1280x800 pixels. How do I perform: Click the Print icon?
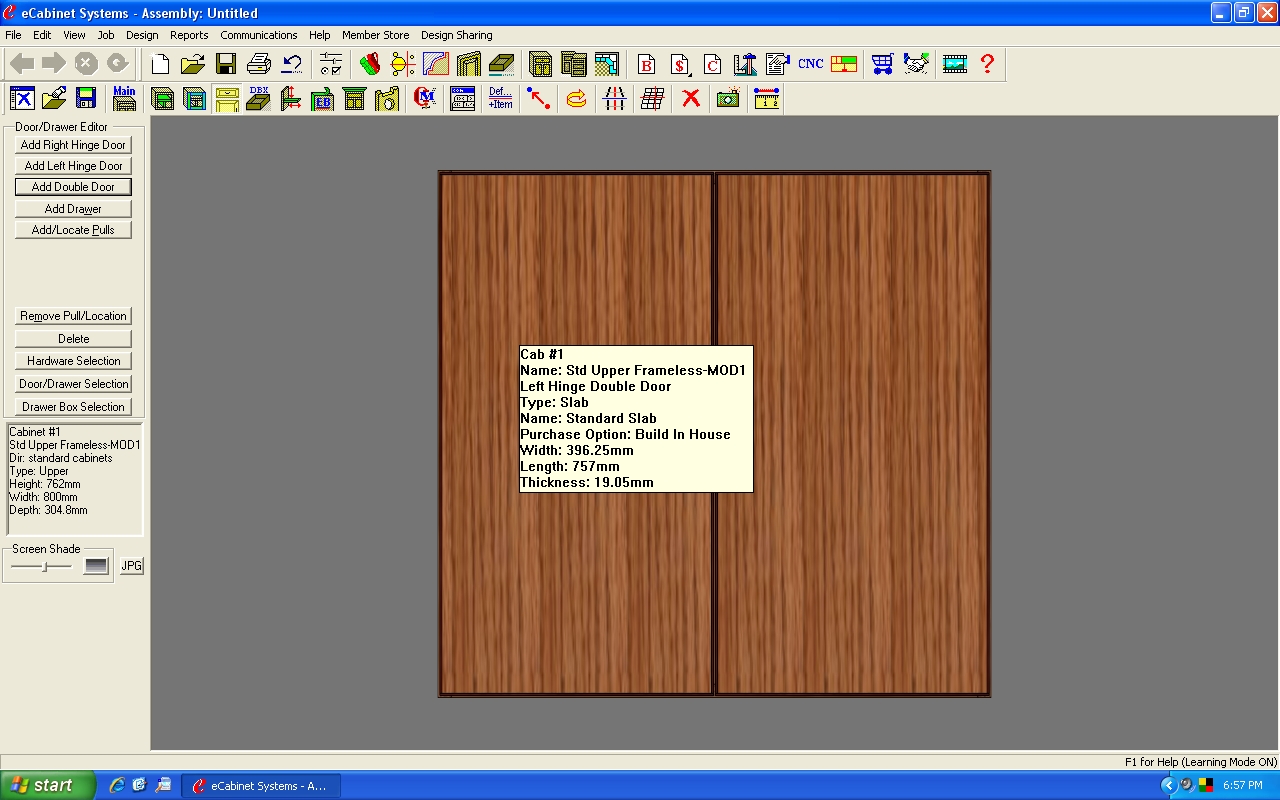[259, 65]
